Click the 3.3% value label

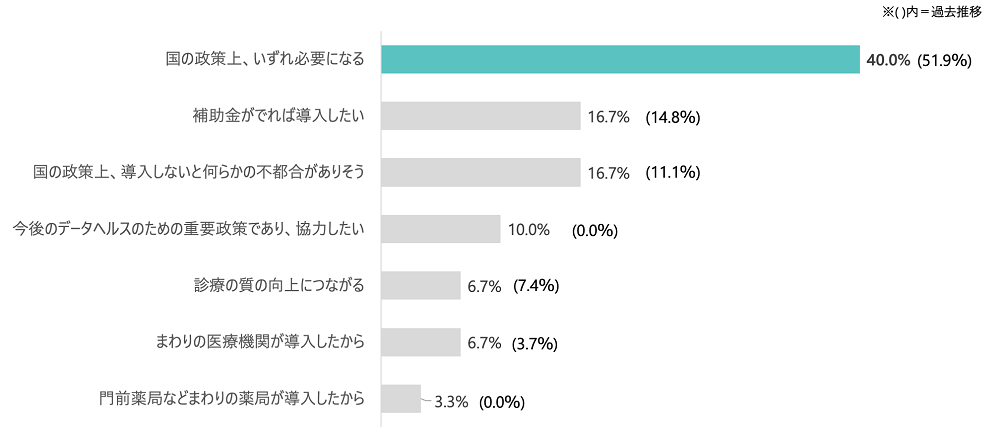tap(452, 401)
